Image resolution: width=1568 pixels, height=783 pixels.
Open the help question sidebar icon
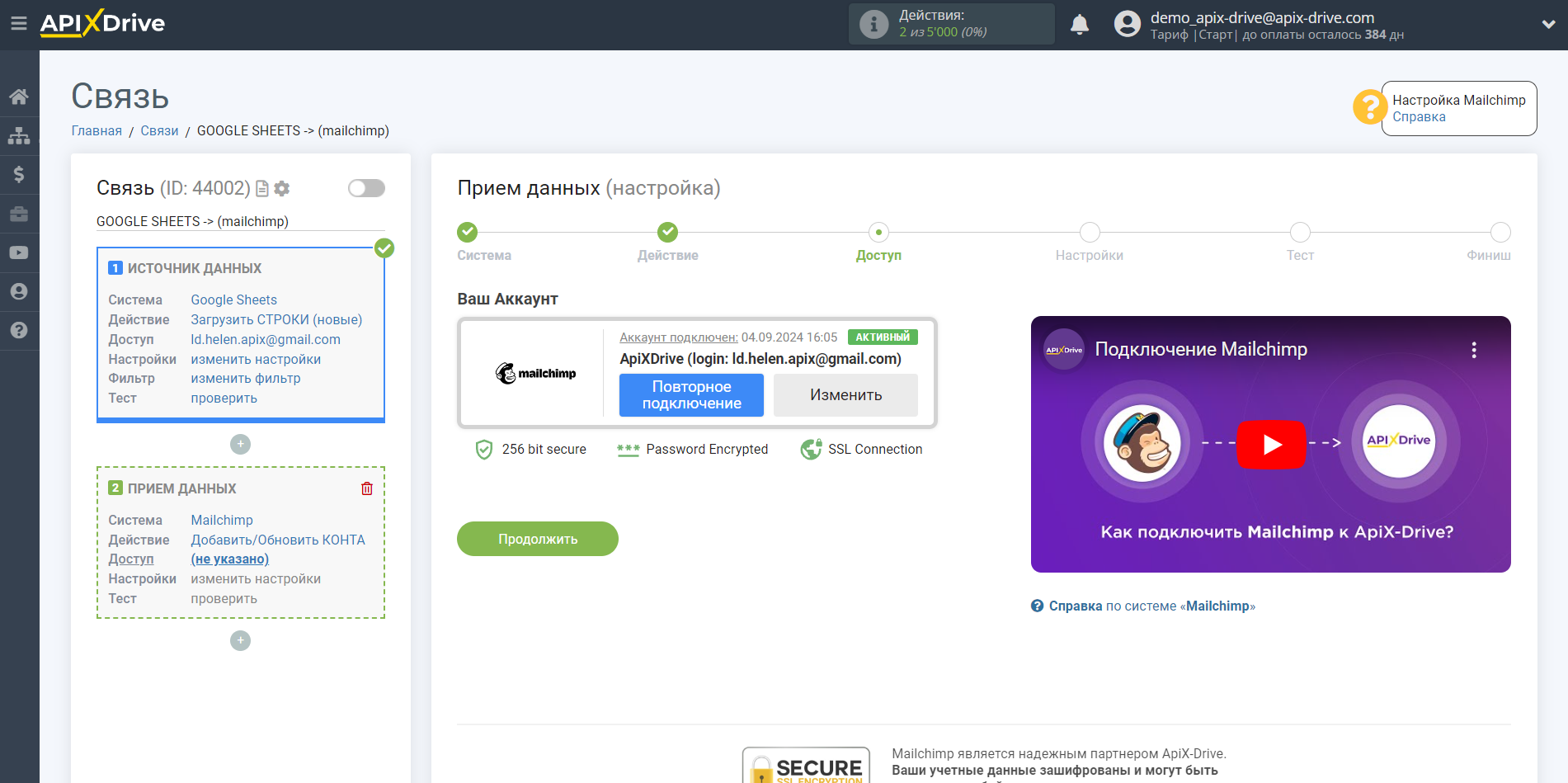19,330
